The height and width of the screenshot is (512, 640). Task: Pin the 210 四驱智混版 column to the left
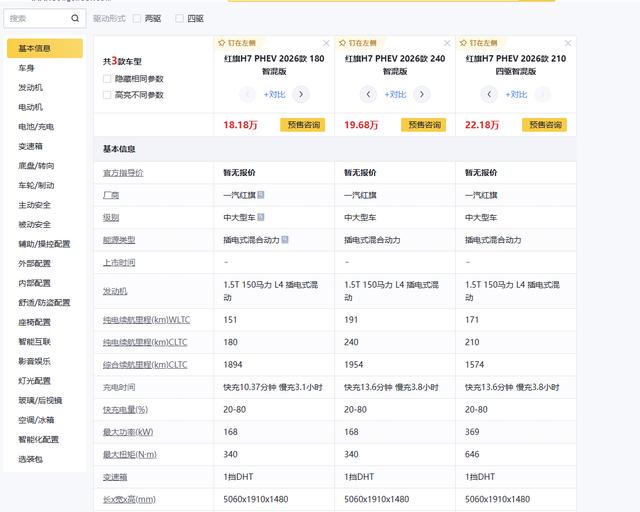pos(478,43)
